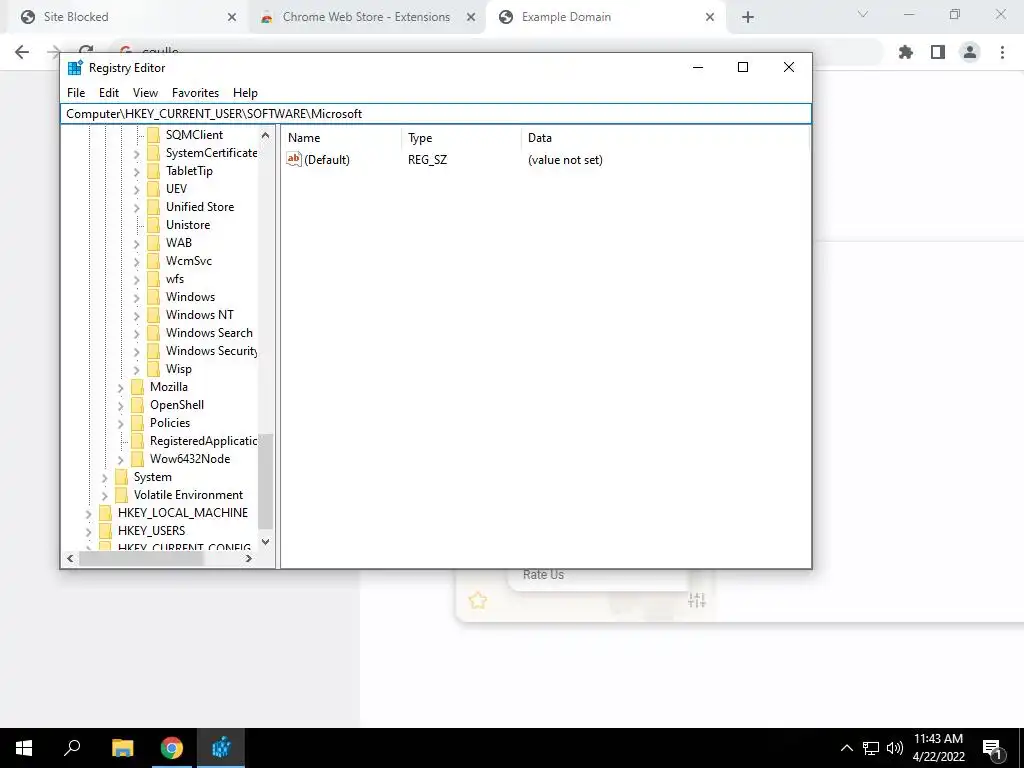Expand the TabletTip key
The width and height of the screenshot is (1024, 768).
click(x=136, y=172)
